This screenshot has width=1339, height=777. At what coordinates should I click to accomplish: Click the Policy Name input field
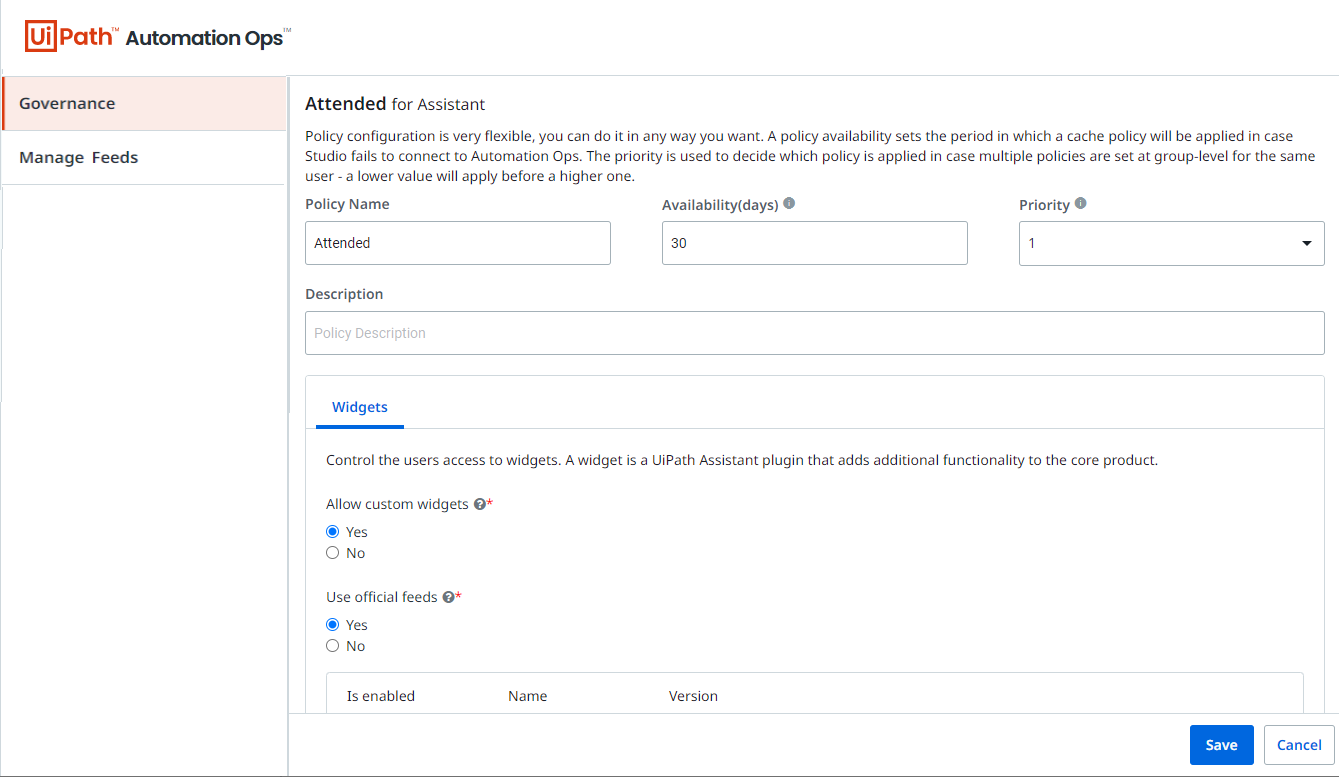[x=458, y=243]
